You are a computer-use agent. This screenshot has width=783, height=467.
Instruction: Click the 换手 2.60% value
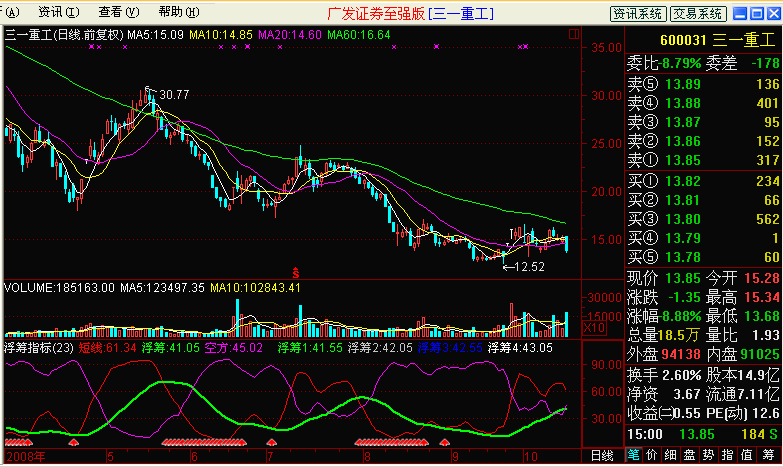coord(682,375)
